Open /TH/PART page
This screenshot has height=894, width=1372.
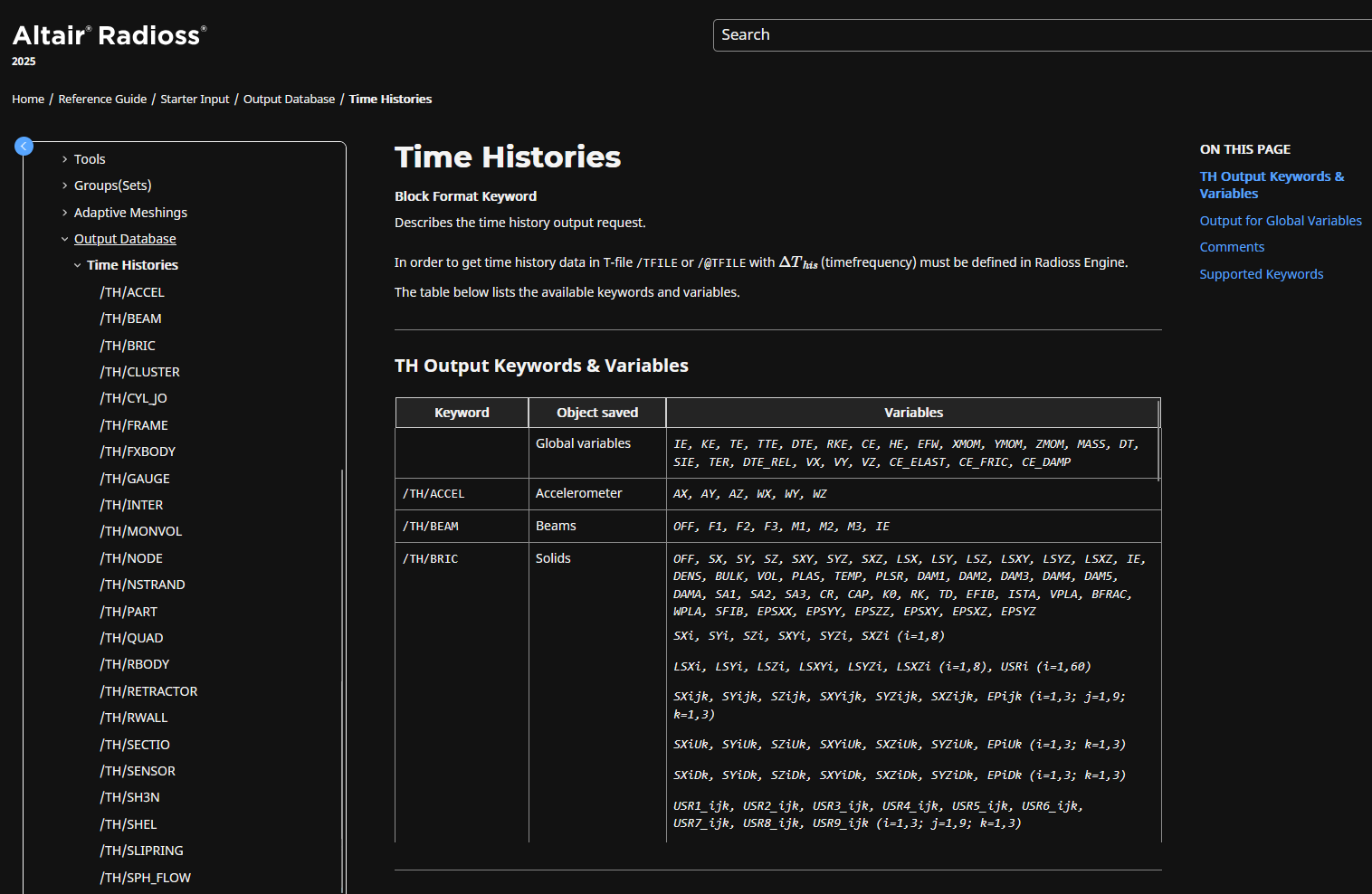coord(129,612)
